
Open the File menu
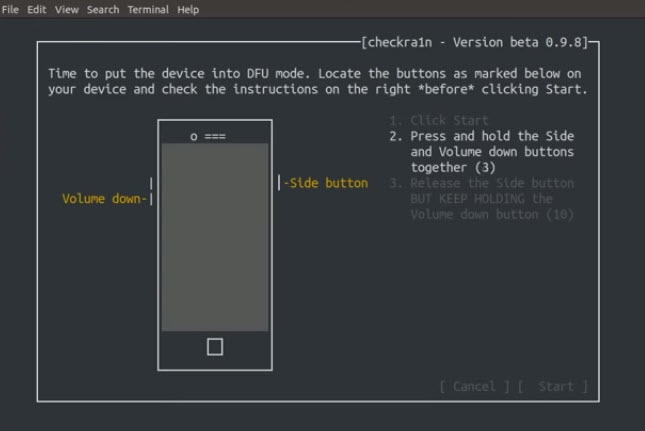click(10, 9)
